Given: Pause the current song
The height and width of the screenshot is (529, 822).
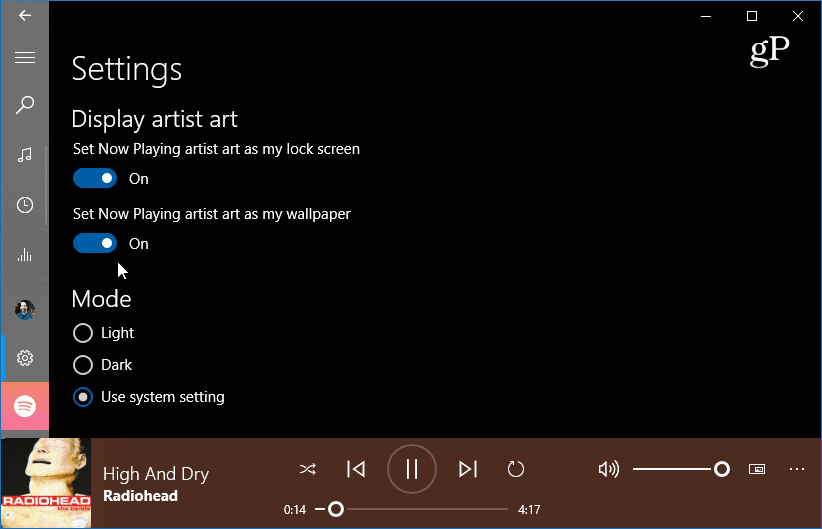Looking at the screenshot, I should click(412, 469).
